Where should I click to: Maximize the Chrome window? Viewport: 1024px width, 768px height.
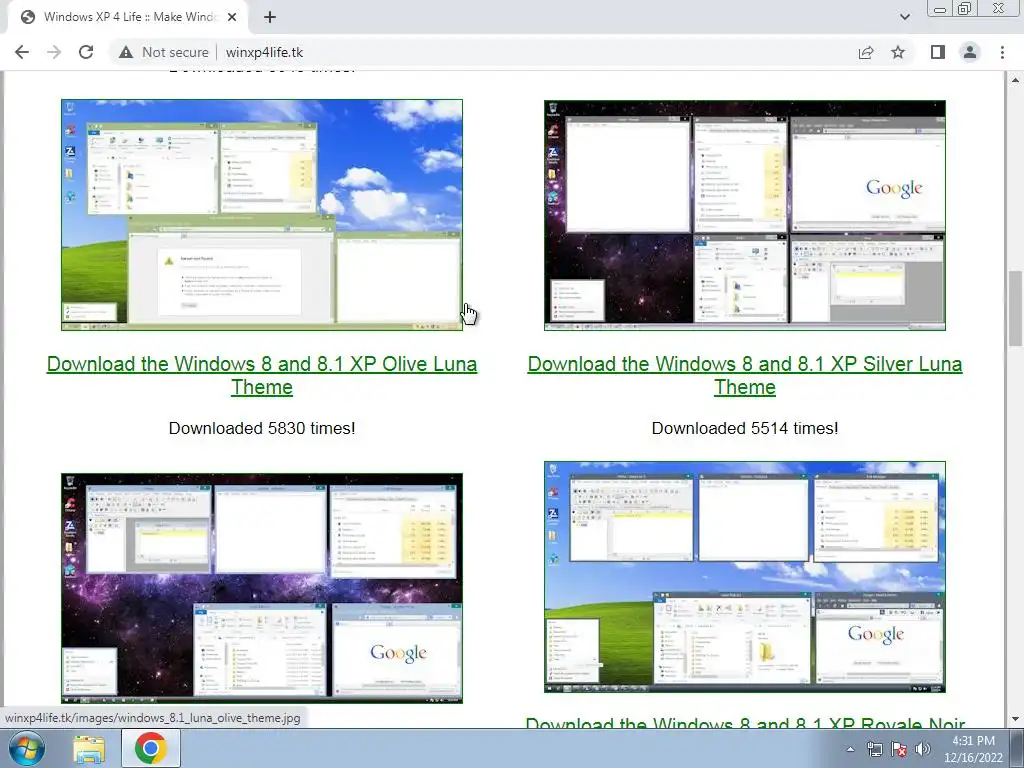point(965,8)
